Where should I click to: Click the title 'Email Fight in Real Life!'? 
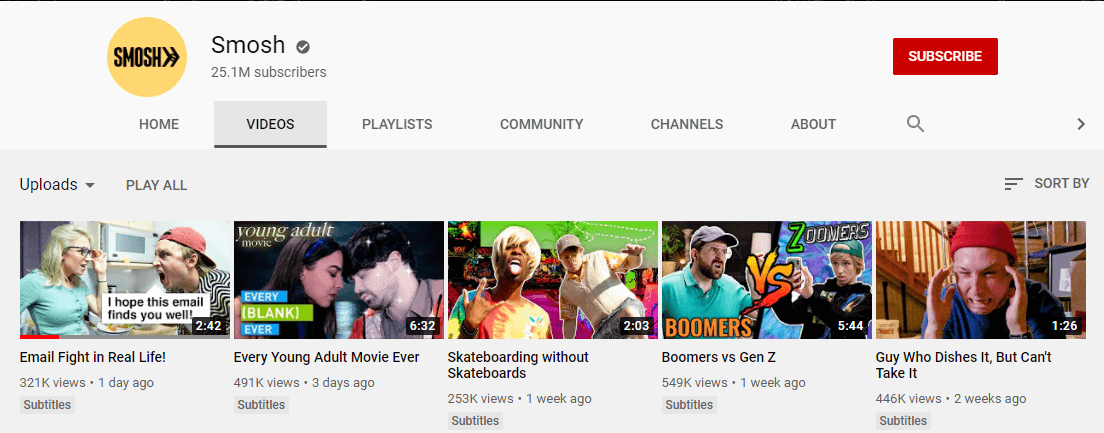click(93, 357)
